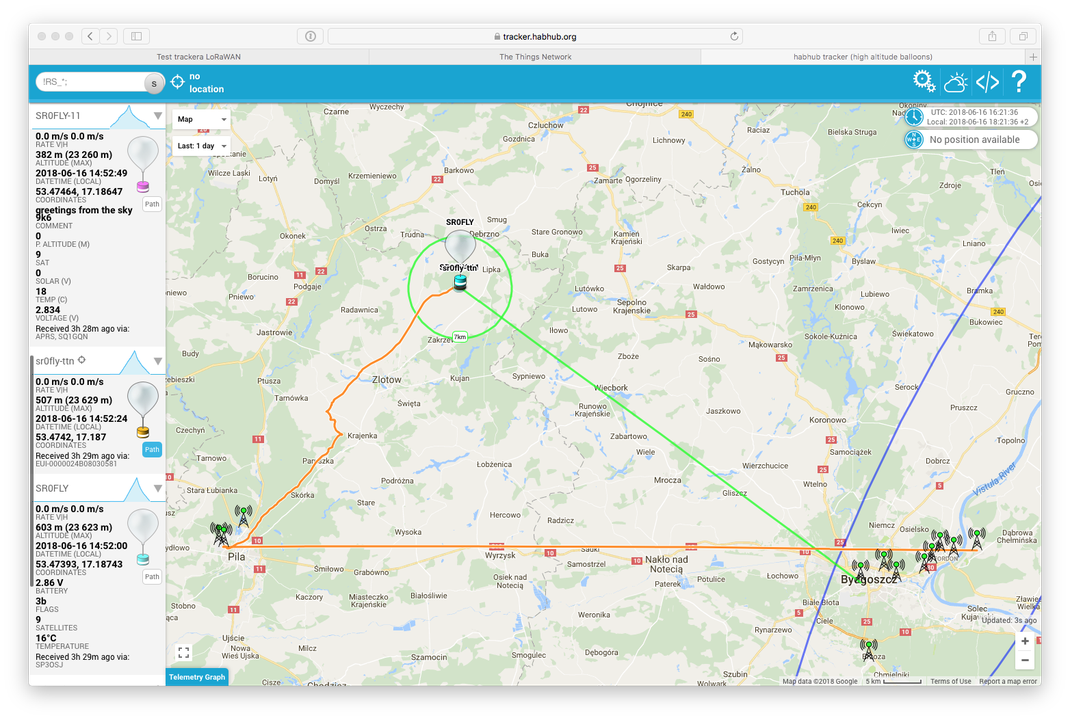Click the 7km range label
1070x720 pixels.
pos(460,337)
